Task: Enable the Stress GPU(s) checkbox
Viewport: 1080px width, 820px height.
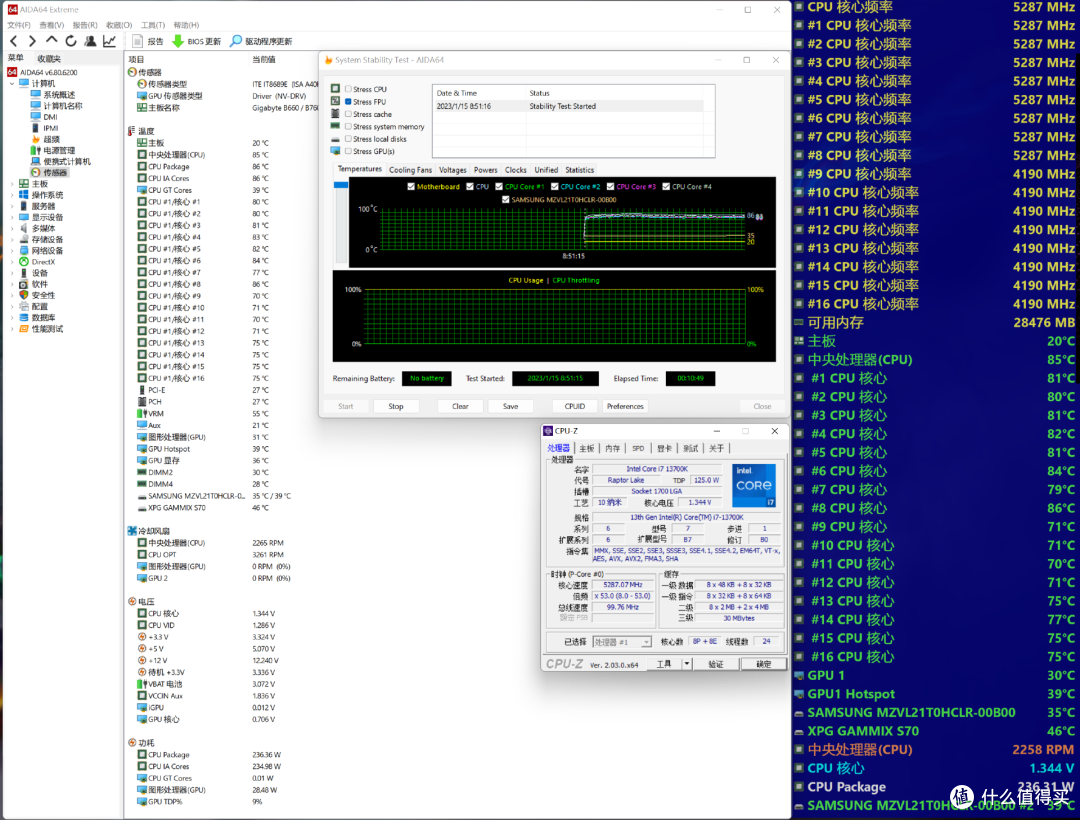Action: [349, 151]
